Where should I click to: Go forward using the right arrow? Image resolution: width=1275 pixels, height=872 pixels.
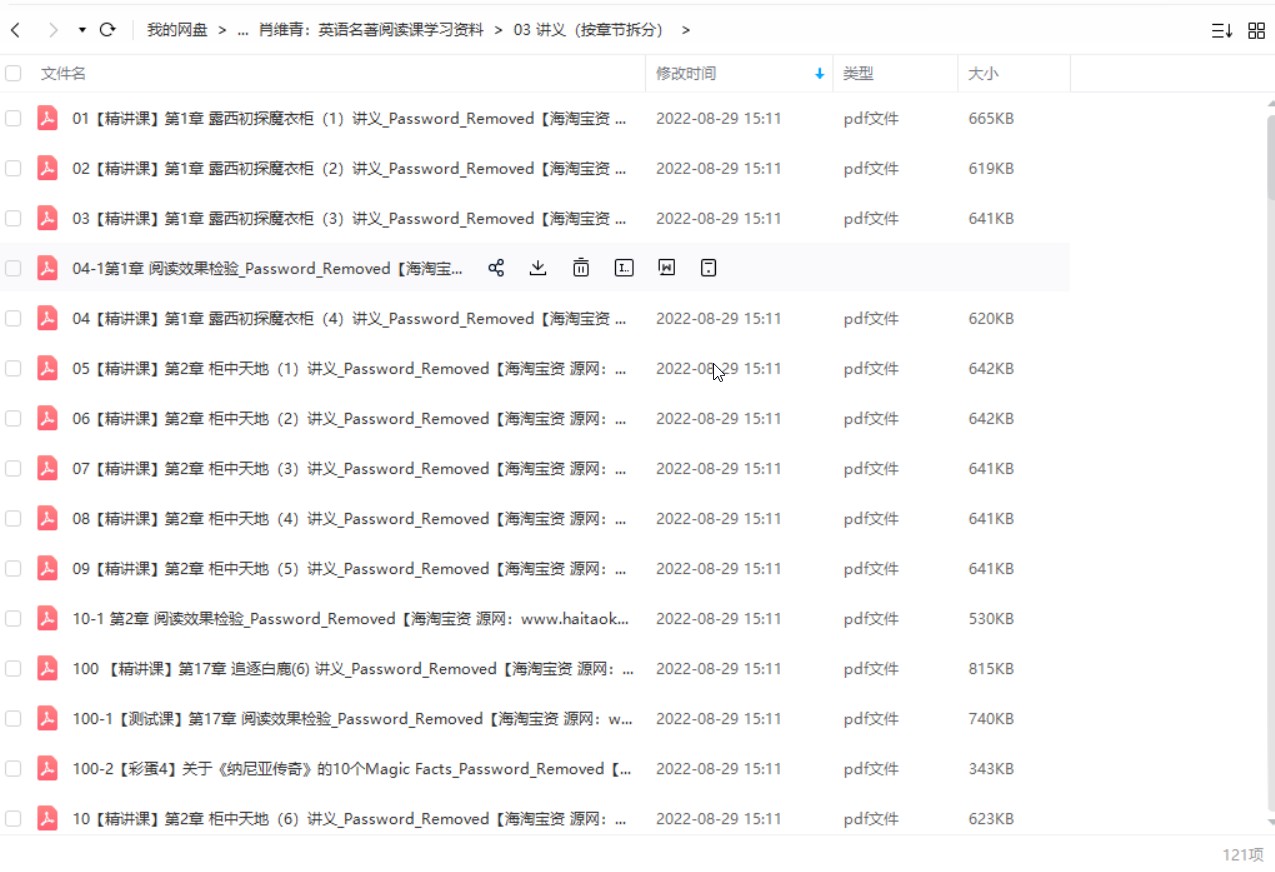click(x=53, y=30)
